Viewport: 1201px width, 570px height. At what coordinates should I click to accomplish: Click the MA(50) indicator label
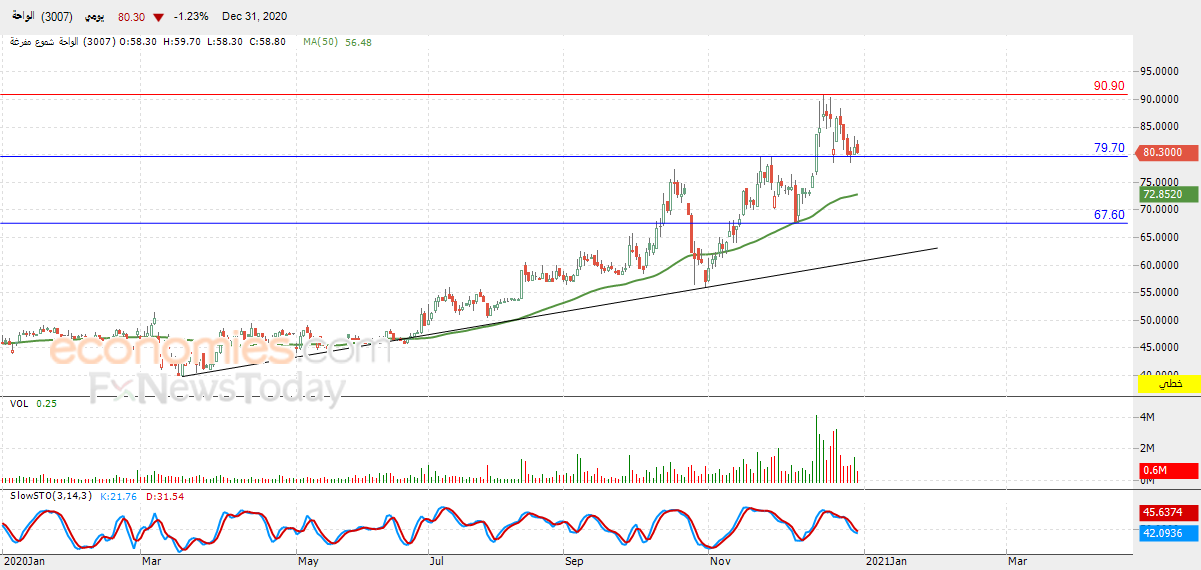[321, 42]
